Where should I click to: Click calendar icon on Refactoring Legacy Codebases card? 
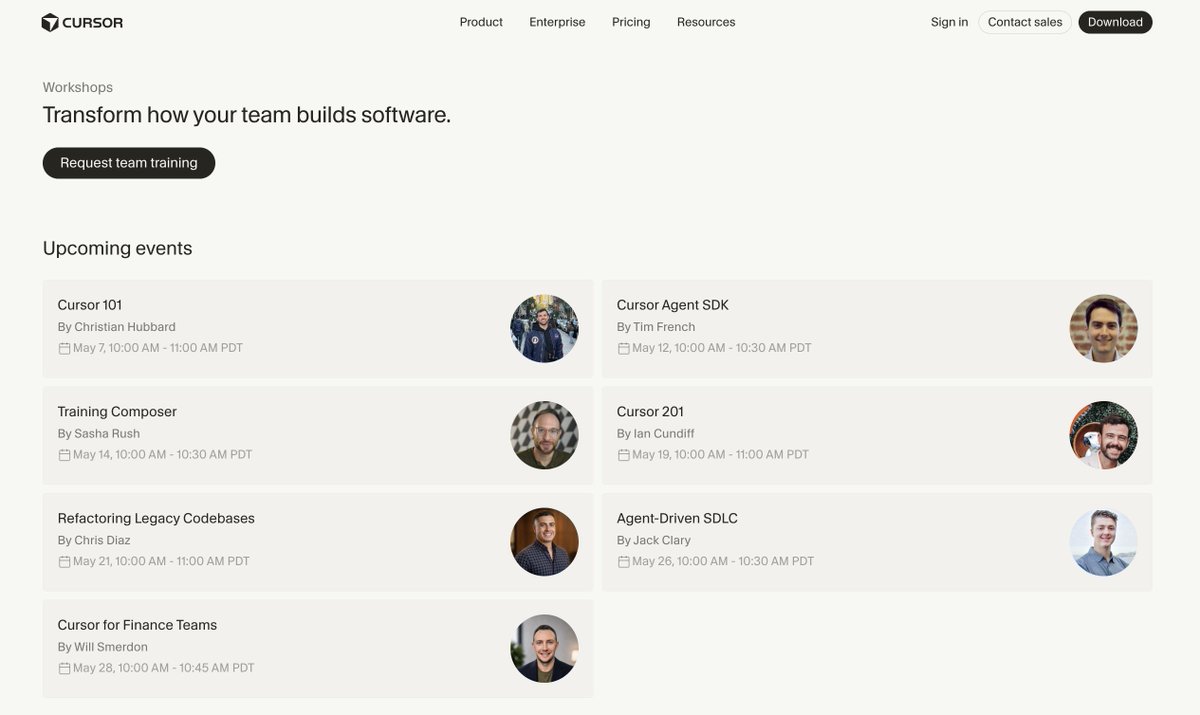64,562
